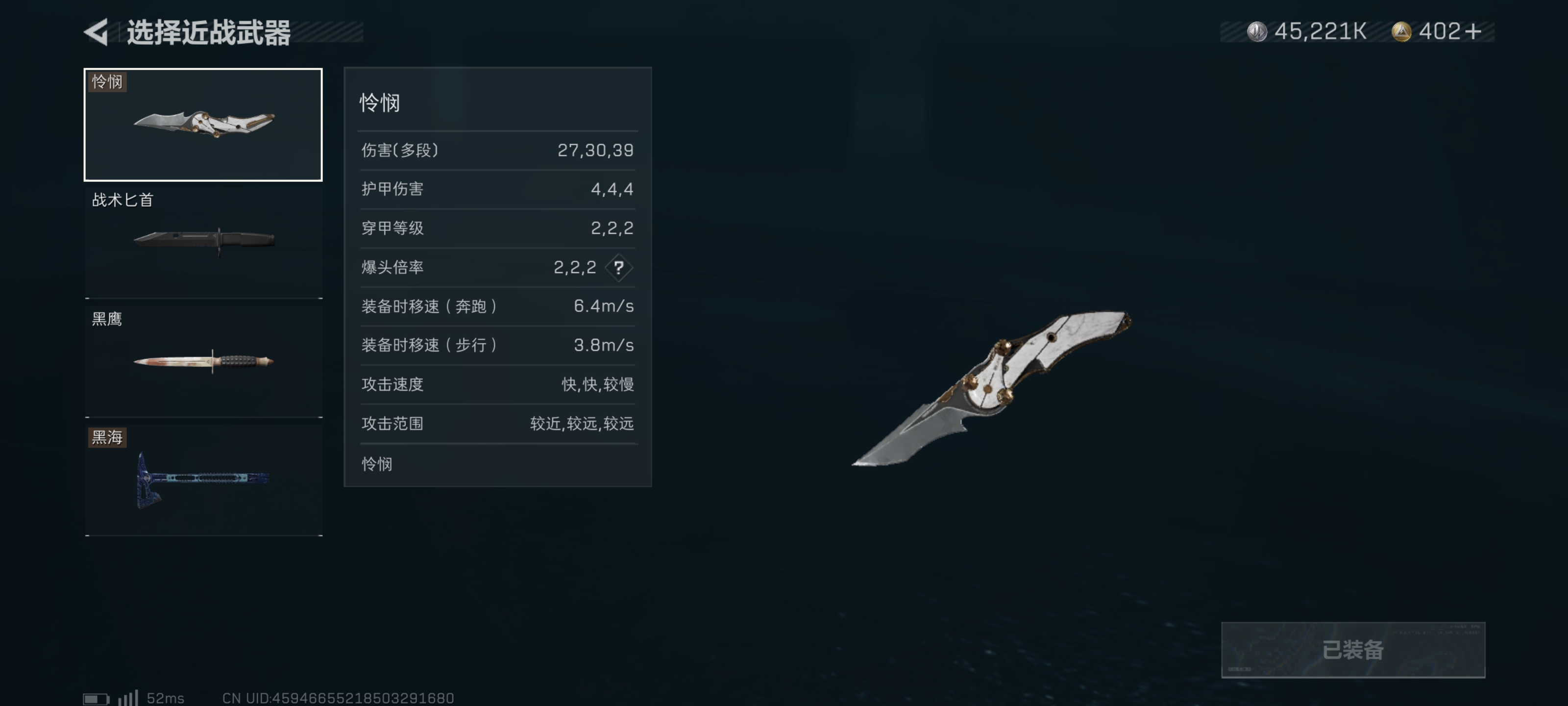Image resolution: width=1568 pixels, height=706 pixels.
Task: Click the 攻击范围 stat row
Action: coord(497,424)
